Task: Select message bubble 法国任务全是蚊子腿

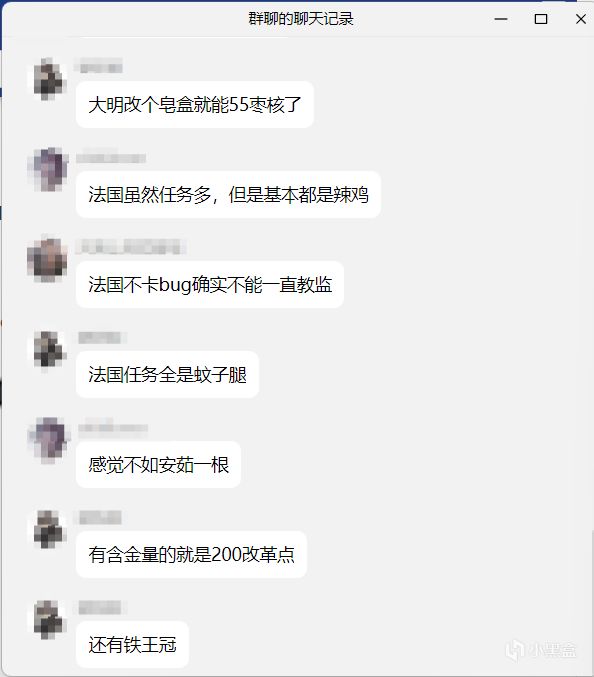Action: 167,375
